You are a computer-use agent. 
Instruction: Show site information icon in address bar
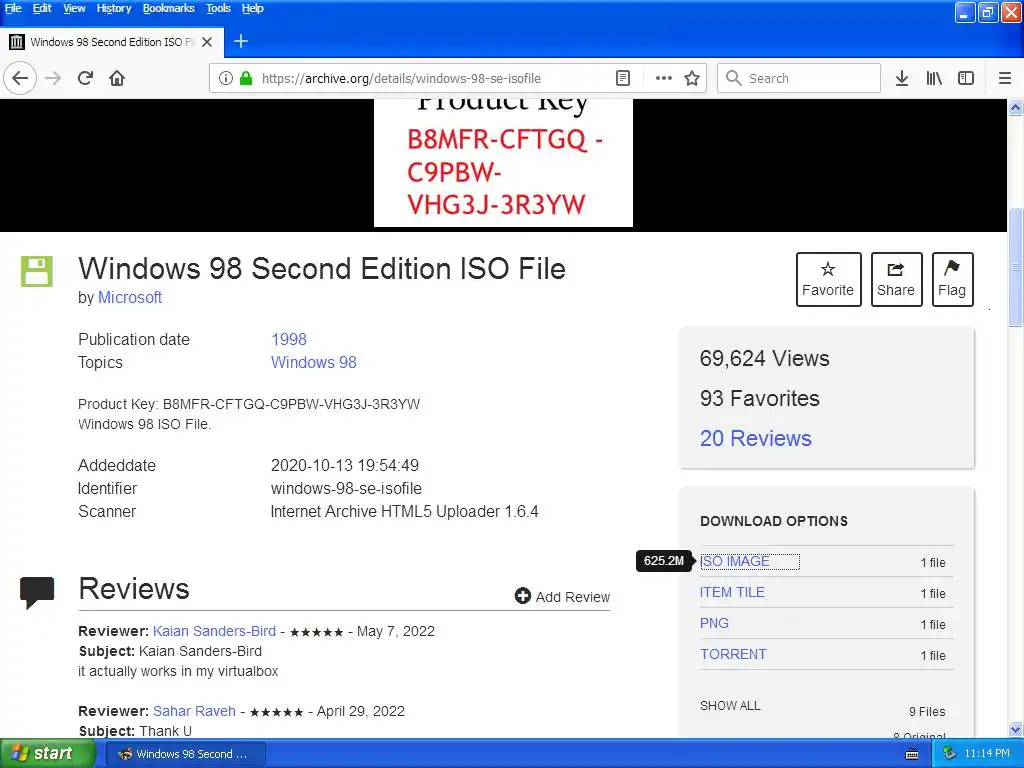[225, 78]
